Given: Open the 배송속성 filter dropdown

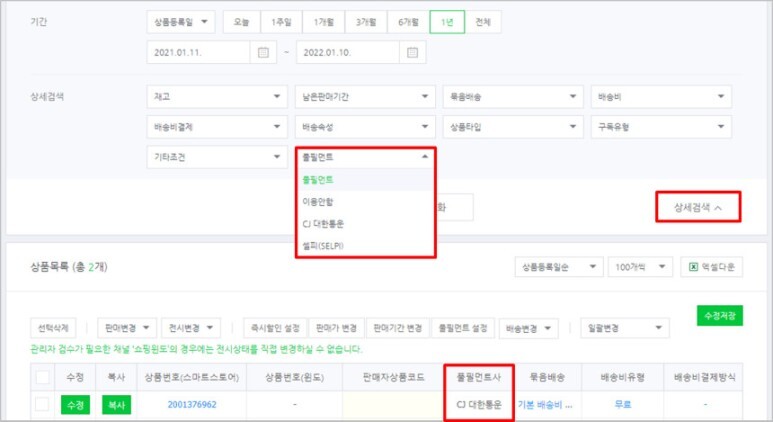Looking at the screenshot, I should pos(365,127).
